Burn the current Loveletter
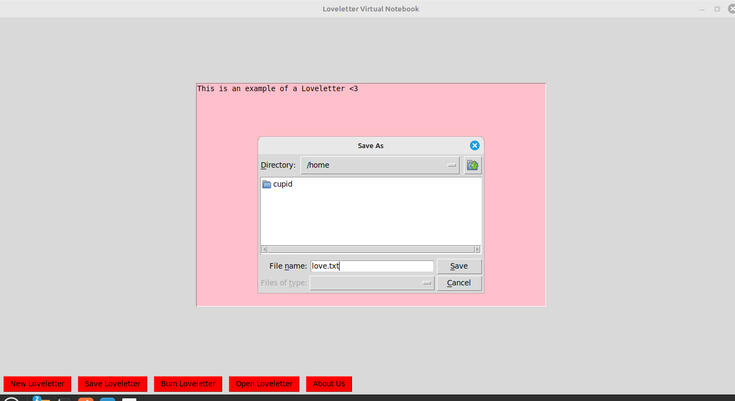The width and height of the screenshot is (735, 401). tap(188, 384)
